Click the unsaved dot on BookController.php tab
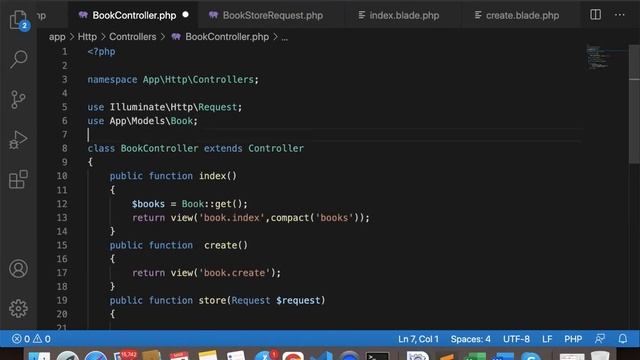This screenshot has width=640, height=360. coord(185,15)
